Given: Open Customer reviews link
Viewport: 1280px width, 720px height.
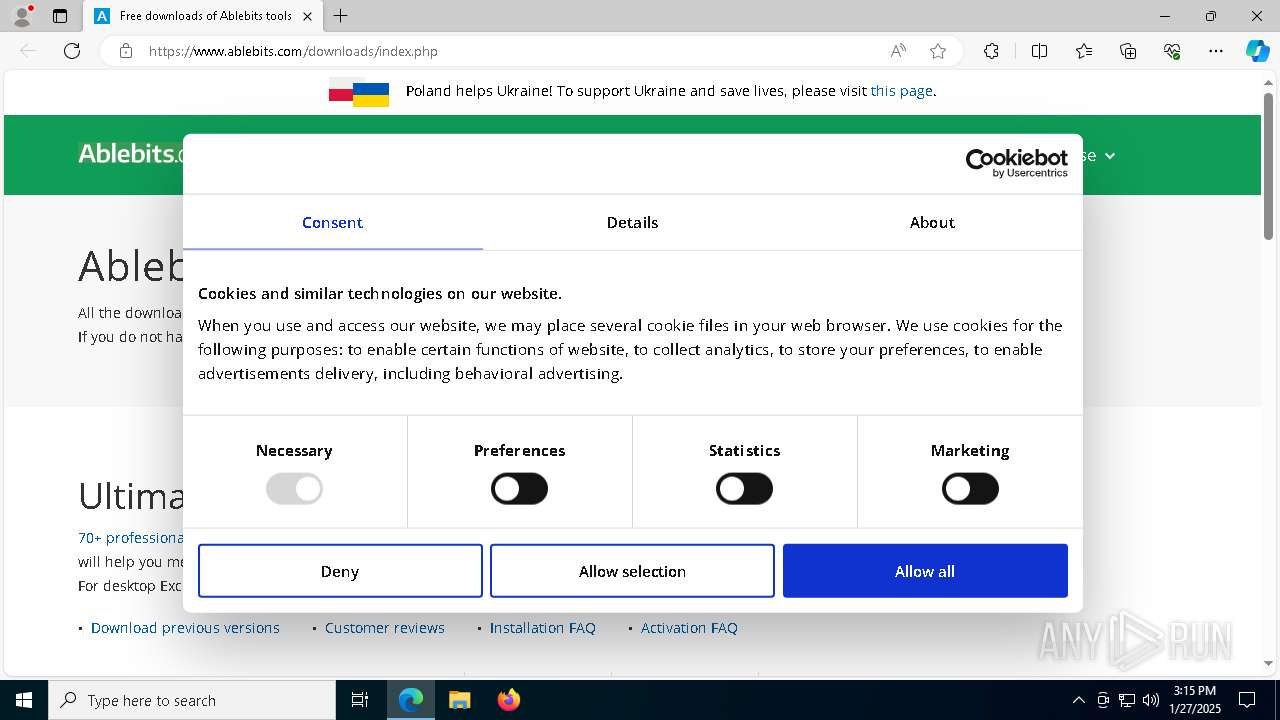Looking at the screenshot, I should [x=385, y=628].
